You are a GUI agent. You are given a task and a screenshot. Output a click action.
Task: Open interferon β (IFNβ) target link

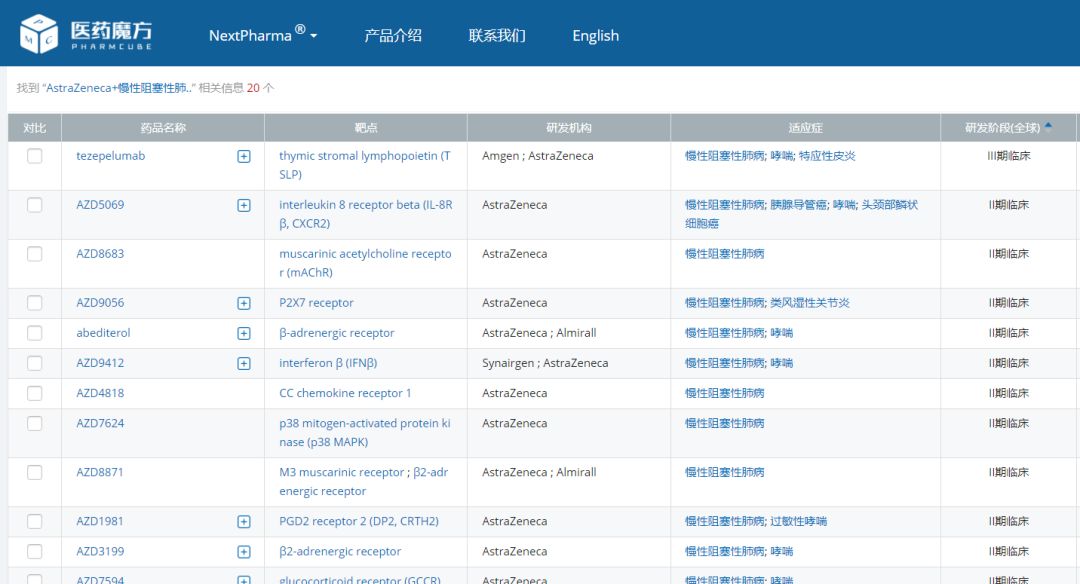[328, 363]
